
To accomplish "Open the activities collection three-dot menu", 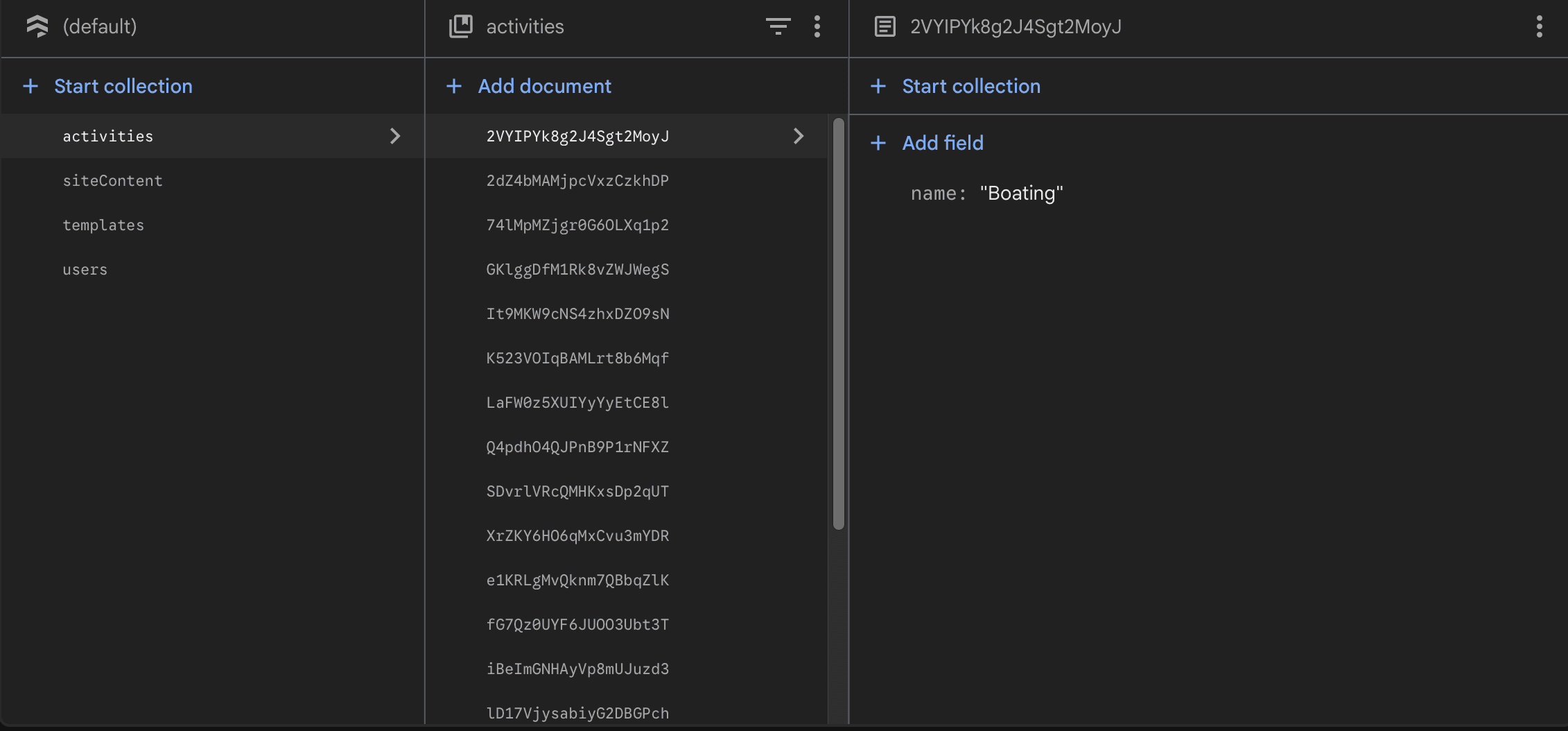I will tap(817, 26).
